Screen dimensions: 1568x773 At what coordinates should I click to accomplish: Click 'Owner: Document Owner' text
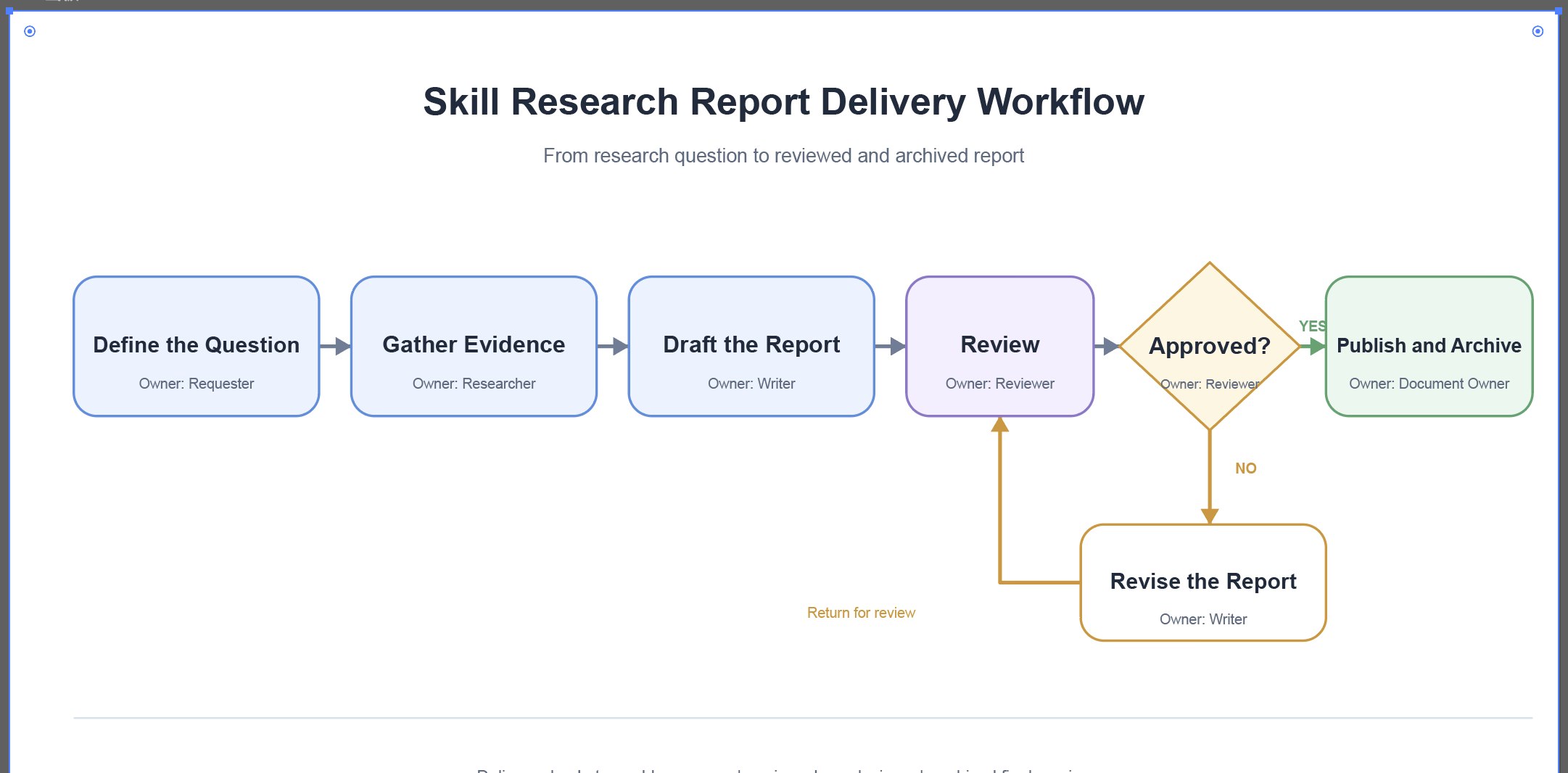tap(1429, 384)
